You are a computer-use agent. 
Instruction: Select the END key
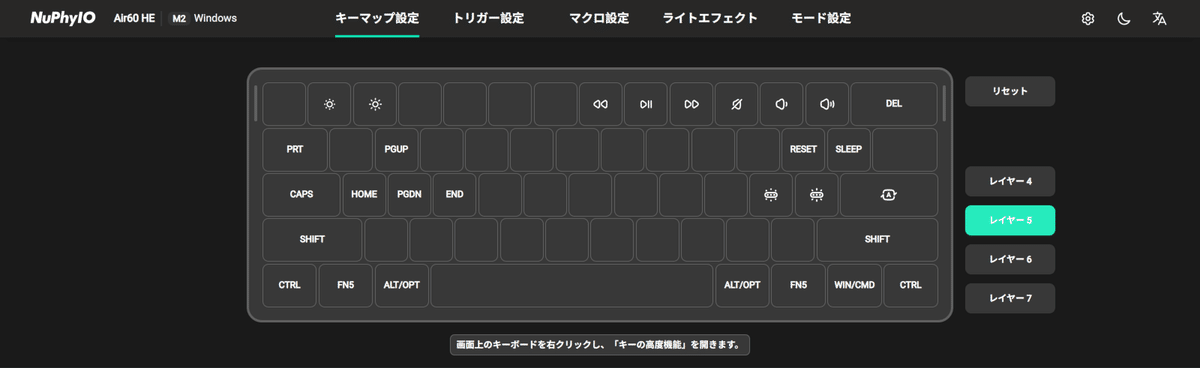point(455,195)
